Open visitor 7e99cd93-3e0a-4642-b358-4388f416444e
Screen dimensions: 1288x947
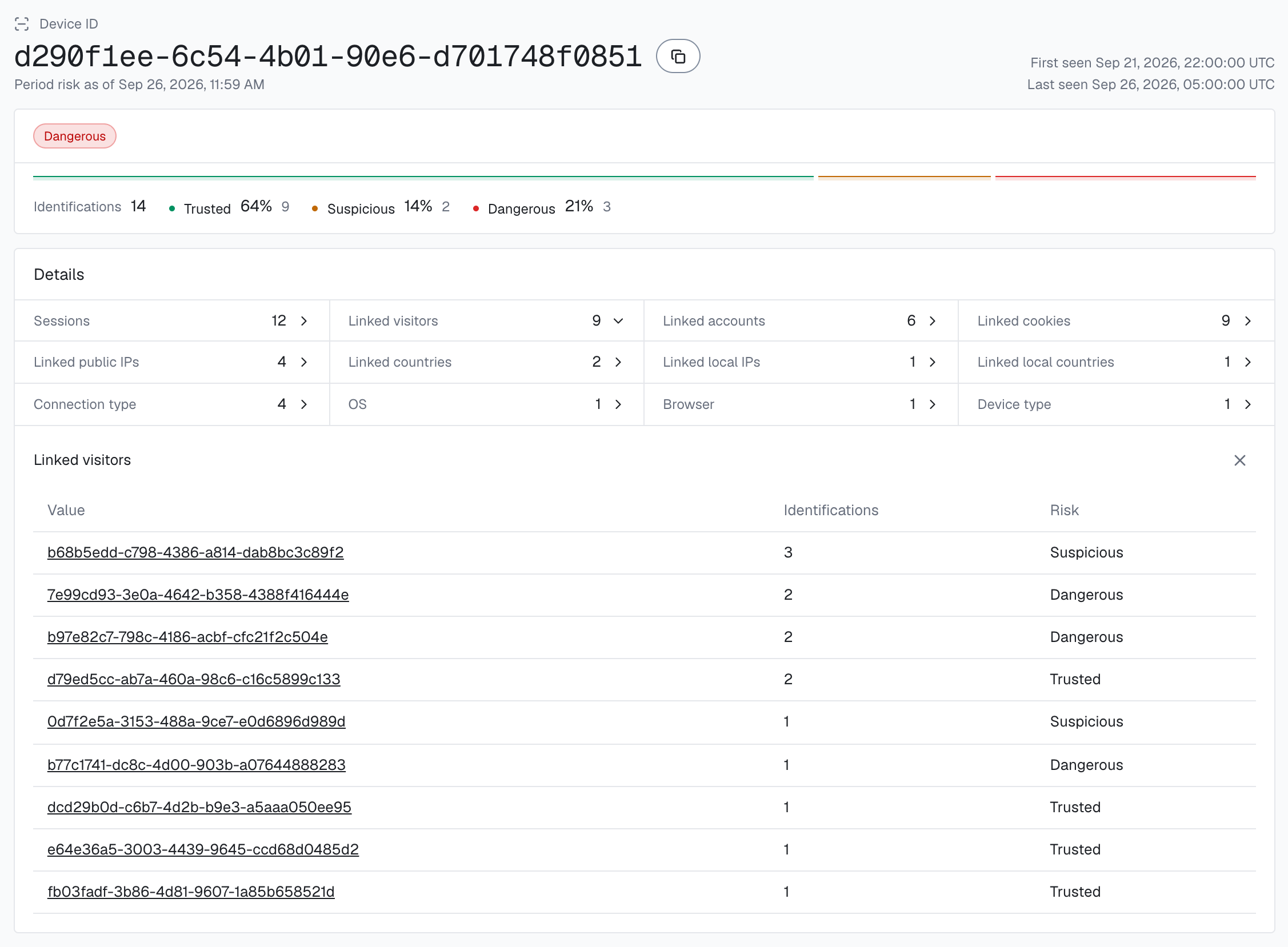point(198,595)
